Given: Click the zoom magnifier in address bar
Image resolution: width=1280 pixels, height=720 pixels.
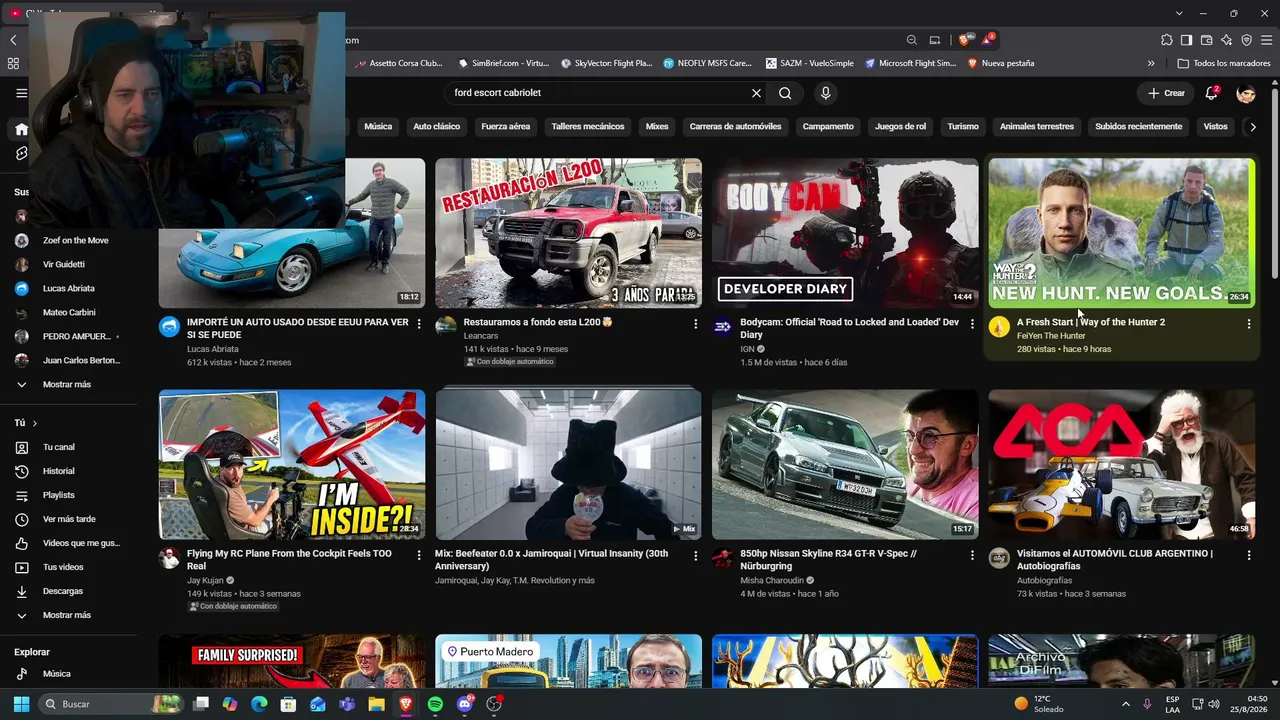Looking at the screenshot, I should point(911,40).
